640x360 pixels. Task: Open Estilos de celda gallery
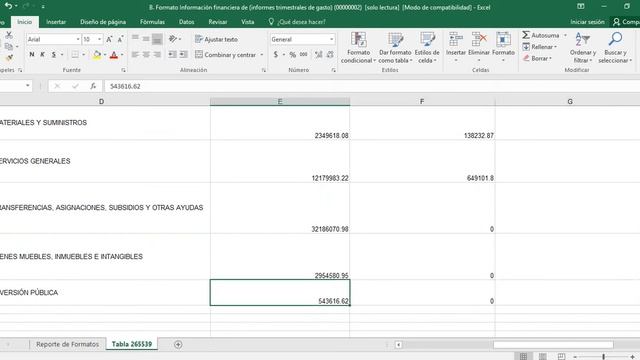pos(427,48)
